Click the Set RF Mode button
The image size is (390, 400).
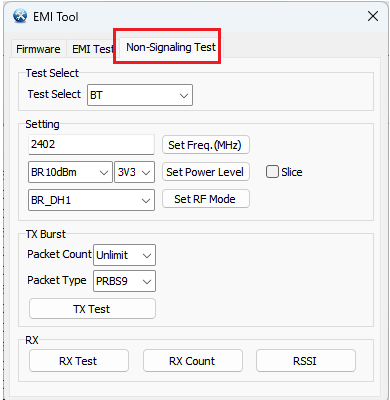pyautogui.click(x=206, y=199)
